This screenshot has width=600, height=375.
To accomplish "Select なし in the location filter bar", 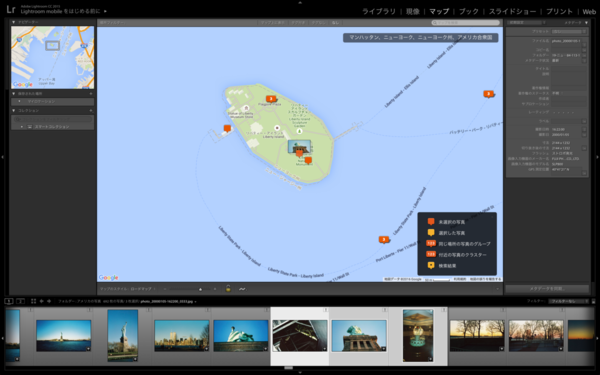I will [x=335, y=23].
